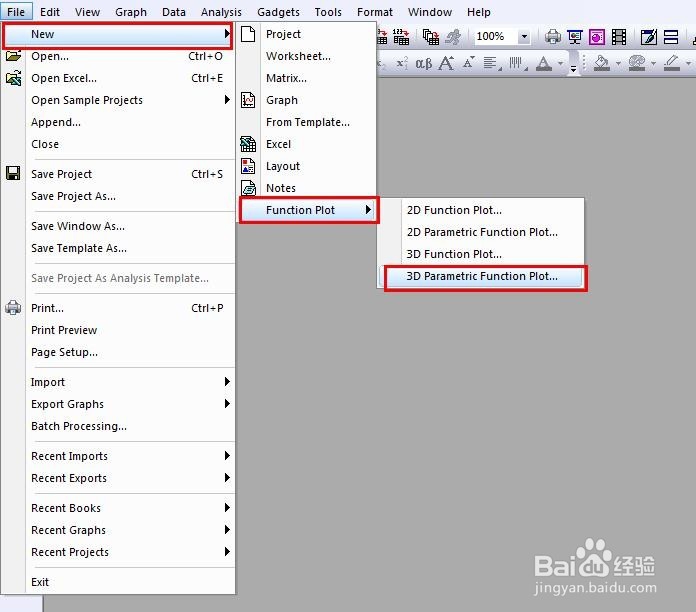
Task: Click the Fill Color bucket swatch
Action: (601, 63)
